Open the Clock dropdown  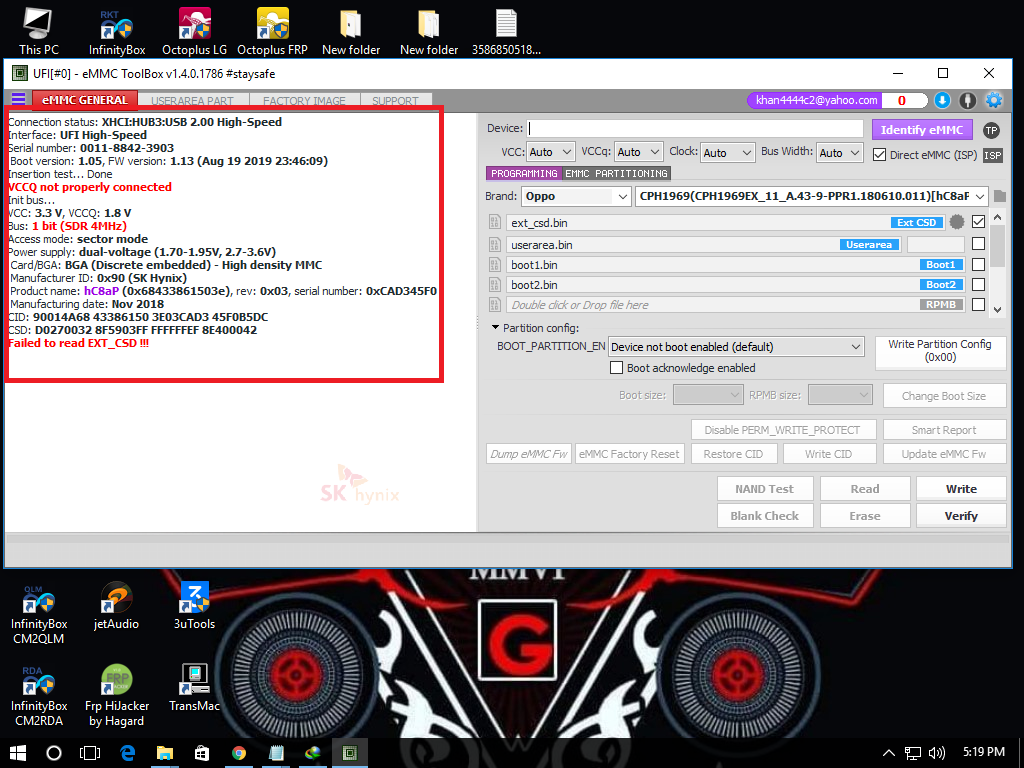[728, 152]
